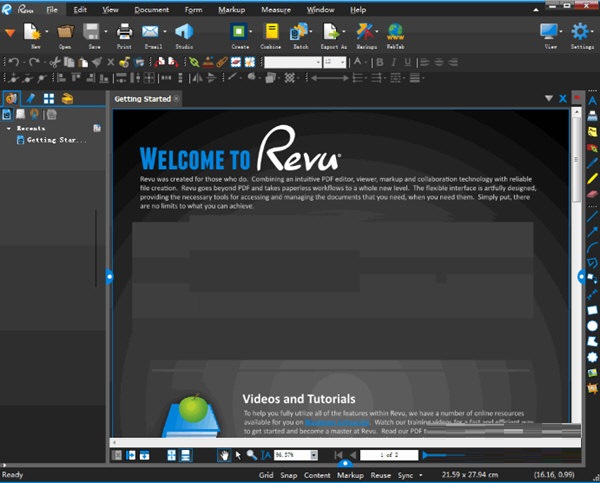Open the Edit menu
This screenshot has width=600, height=483.
[80, 10]
